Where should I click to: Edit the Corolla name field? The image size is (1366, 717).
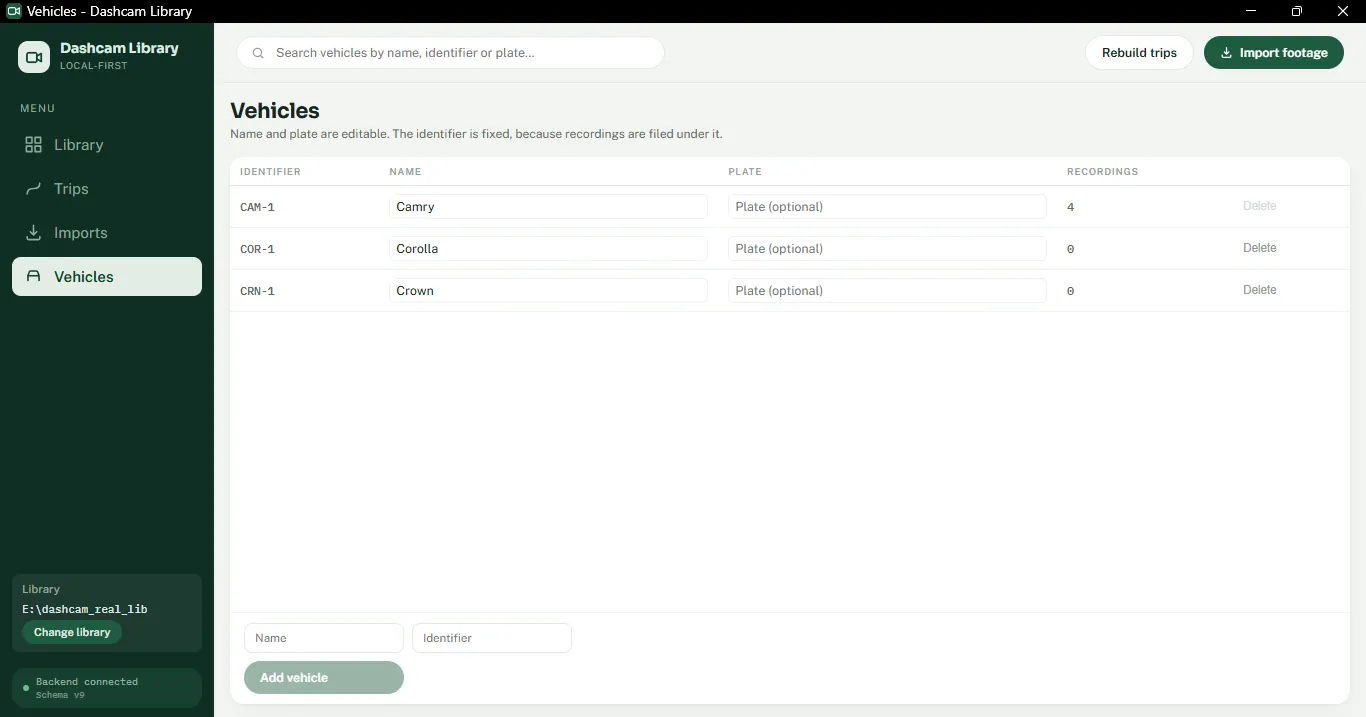point(548,249)
